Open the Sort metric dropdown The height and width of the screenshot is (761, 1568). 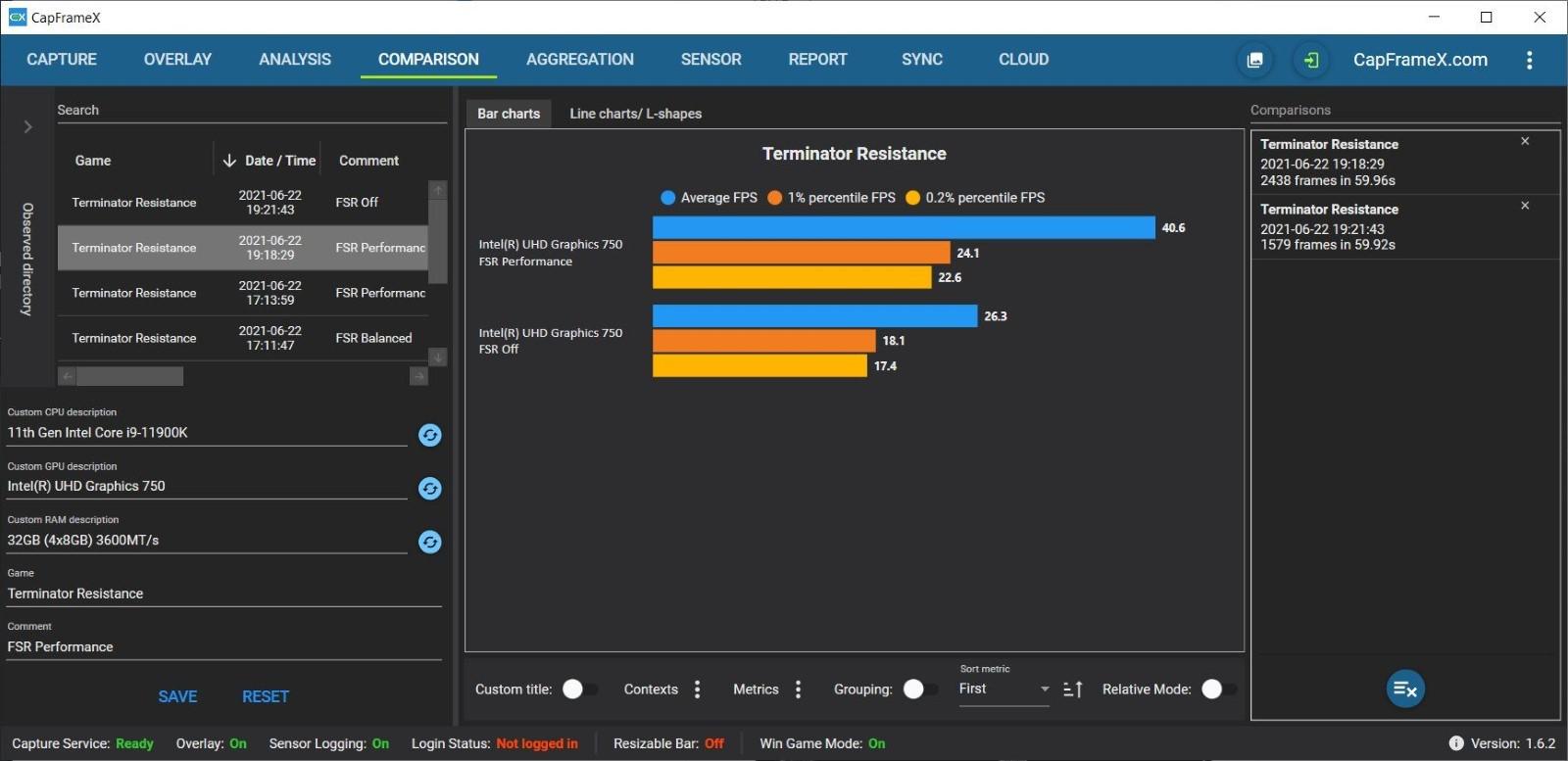1004,690
